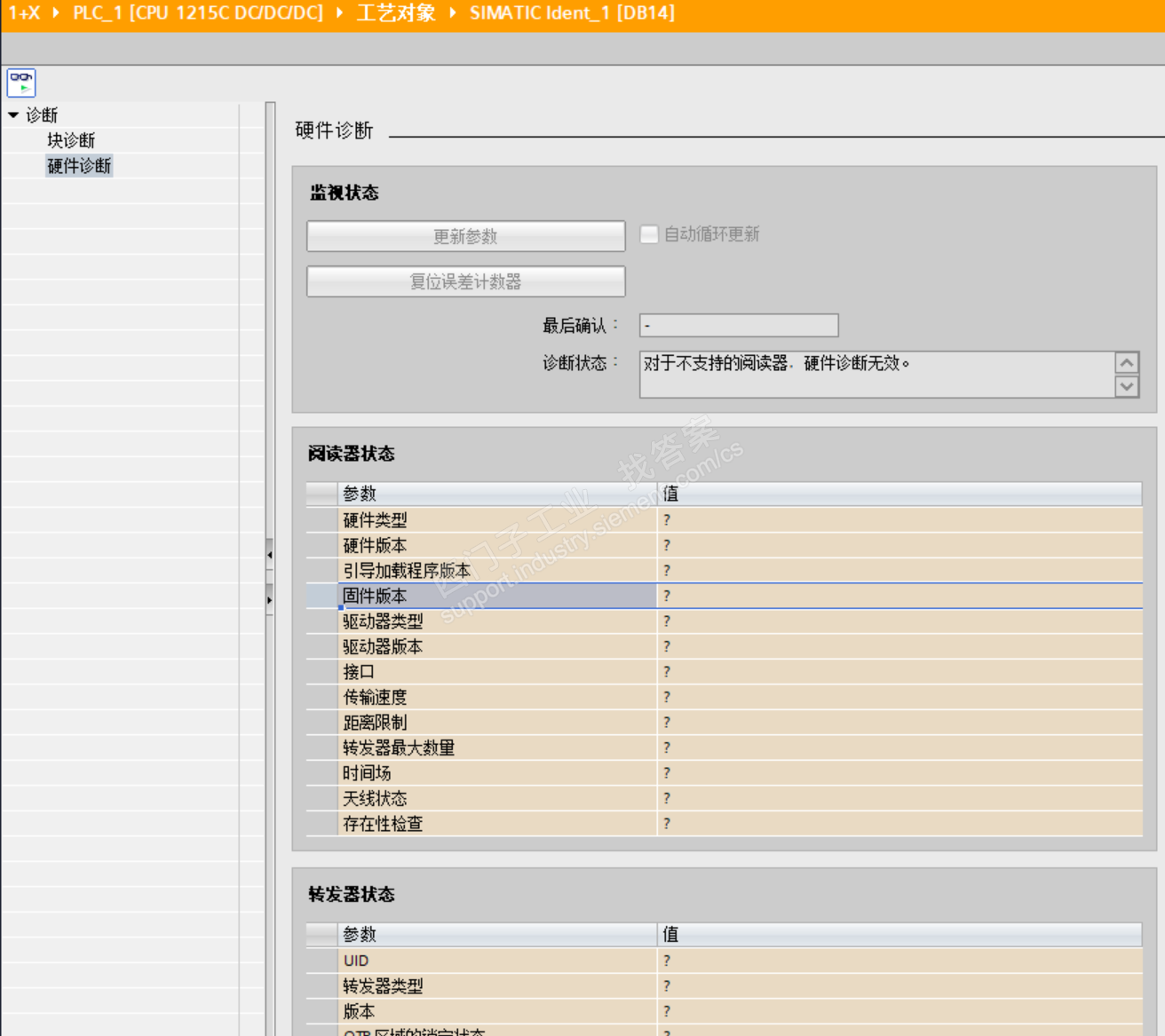Select the 固件版本 row
The image size is (1165, 1036).
pyautogui.click(x=724, y=596)
